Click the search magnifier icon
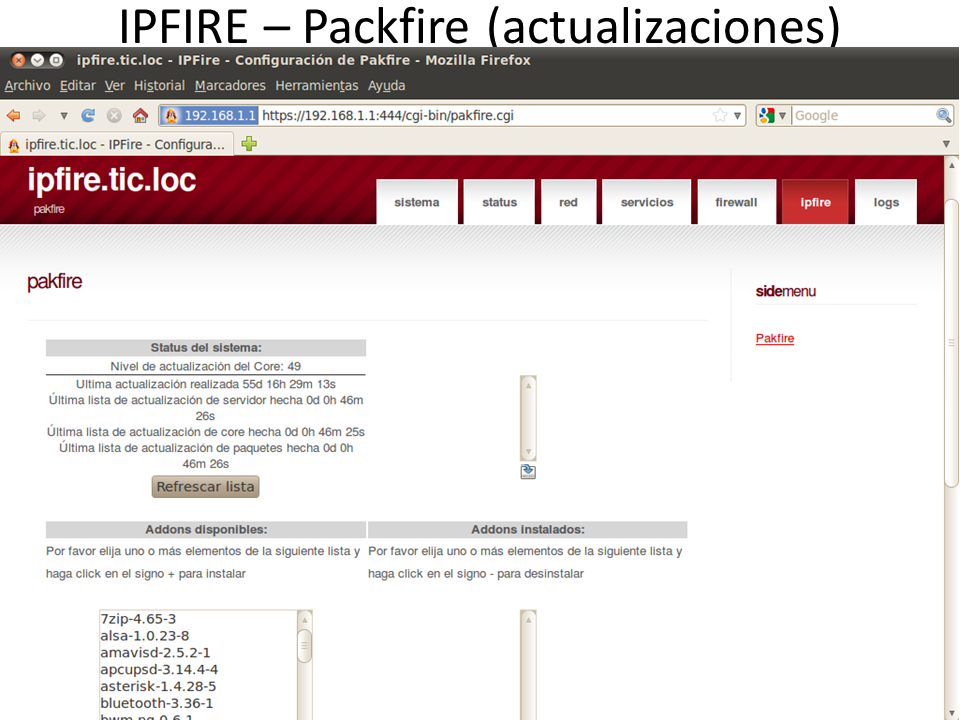960x720 pixels. [x=943, y=115]
